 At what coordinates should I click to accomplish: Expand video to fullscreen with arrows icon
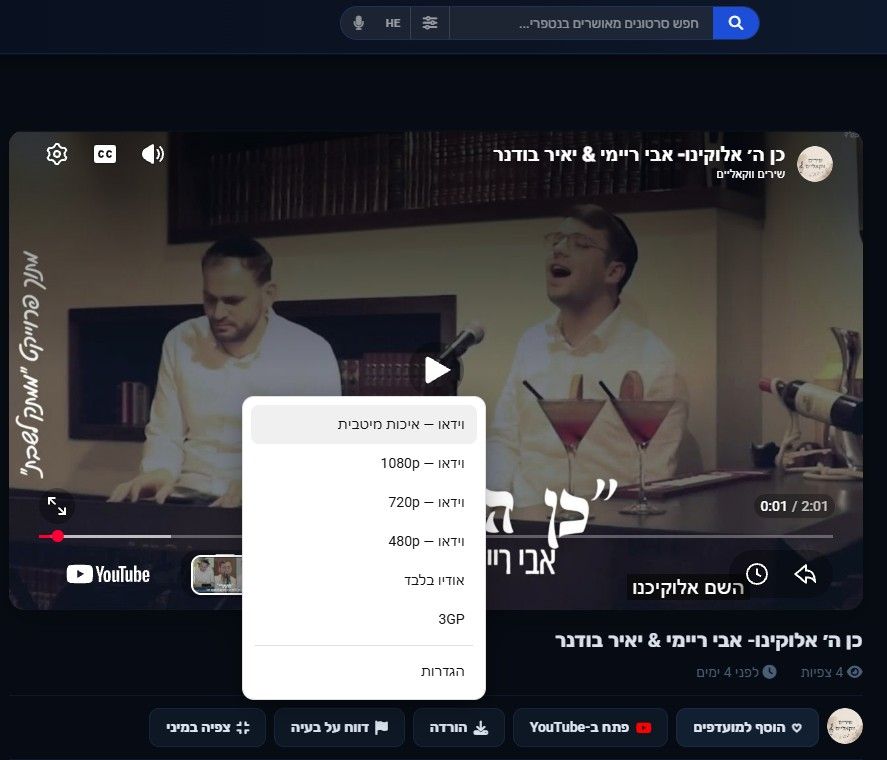[57, 506]
